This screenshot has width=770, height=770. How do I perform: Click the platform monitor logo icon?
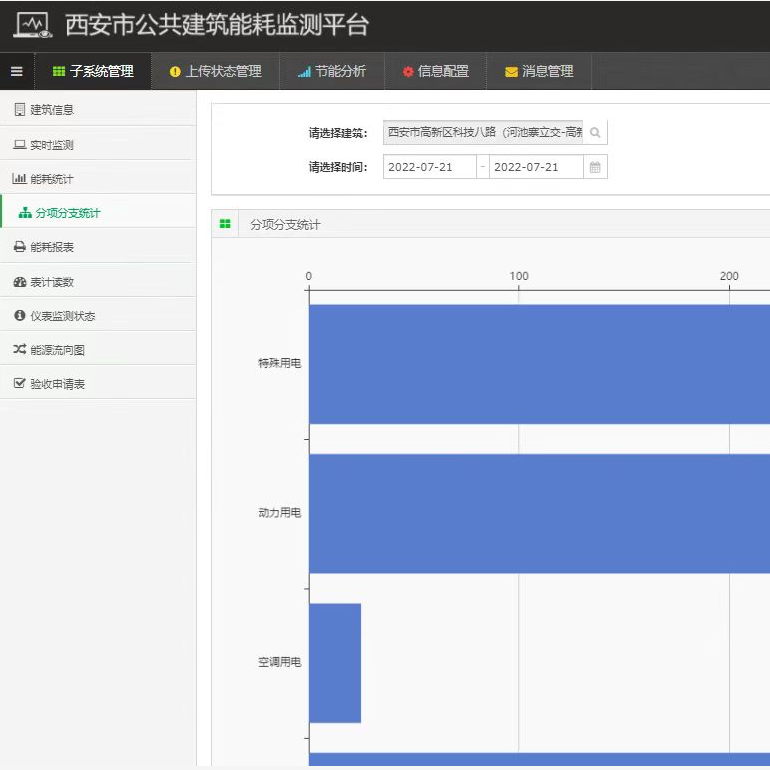click(32, 25)
